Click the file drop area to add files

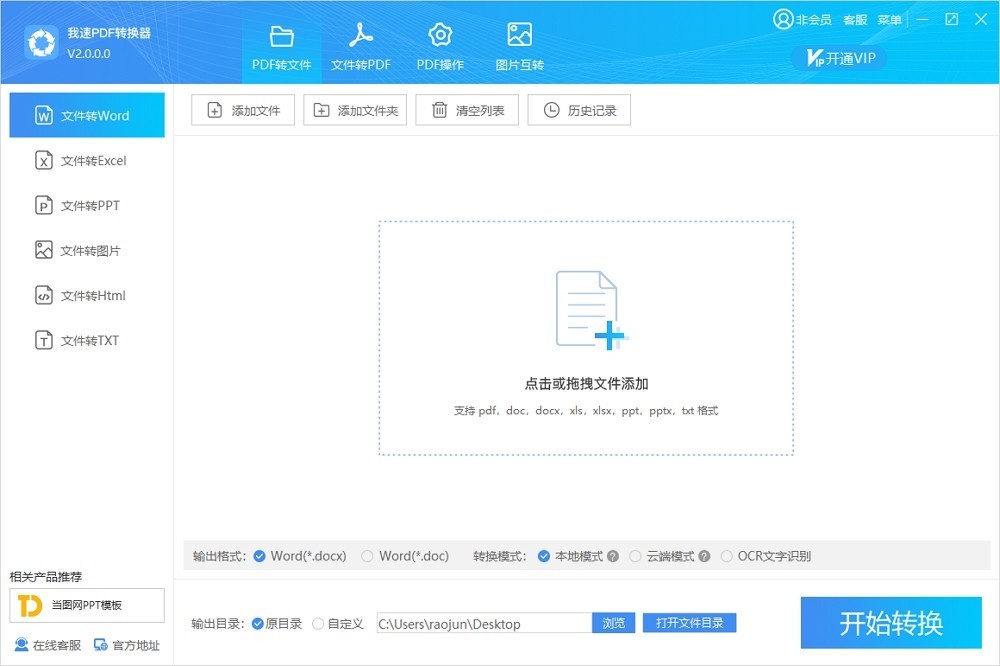point(586,338)
